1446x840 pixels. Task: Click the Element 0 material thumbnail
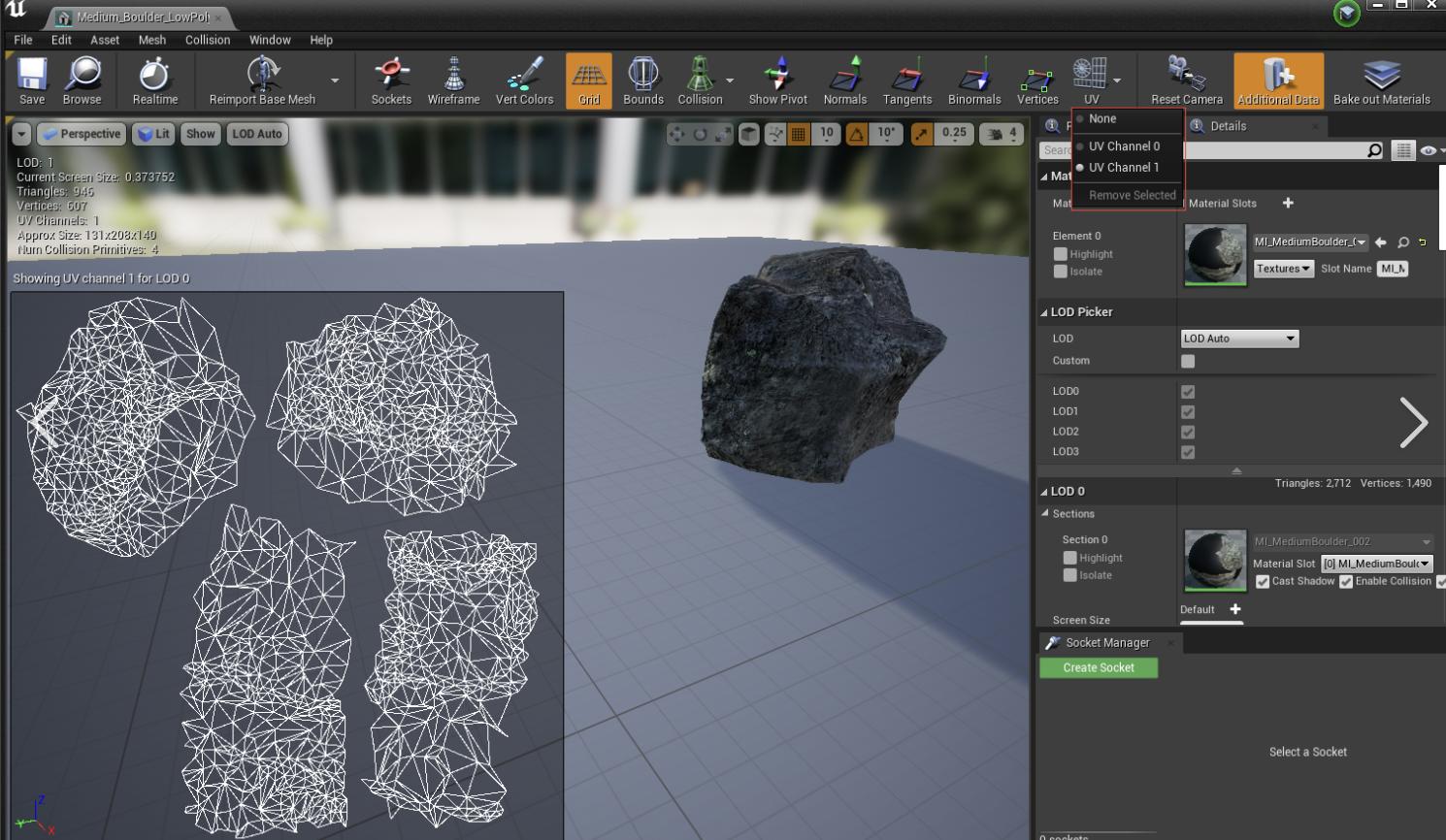coord(1215,255)
